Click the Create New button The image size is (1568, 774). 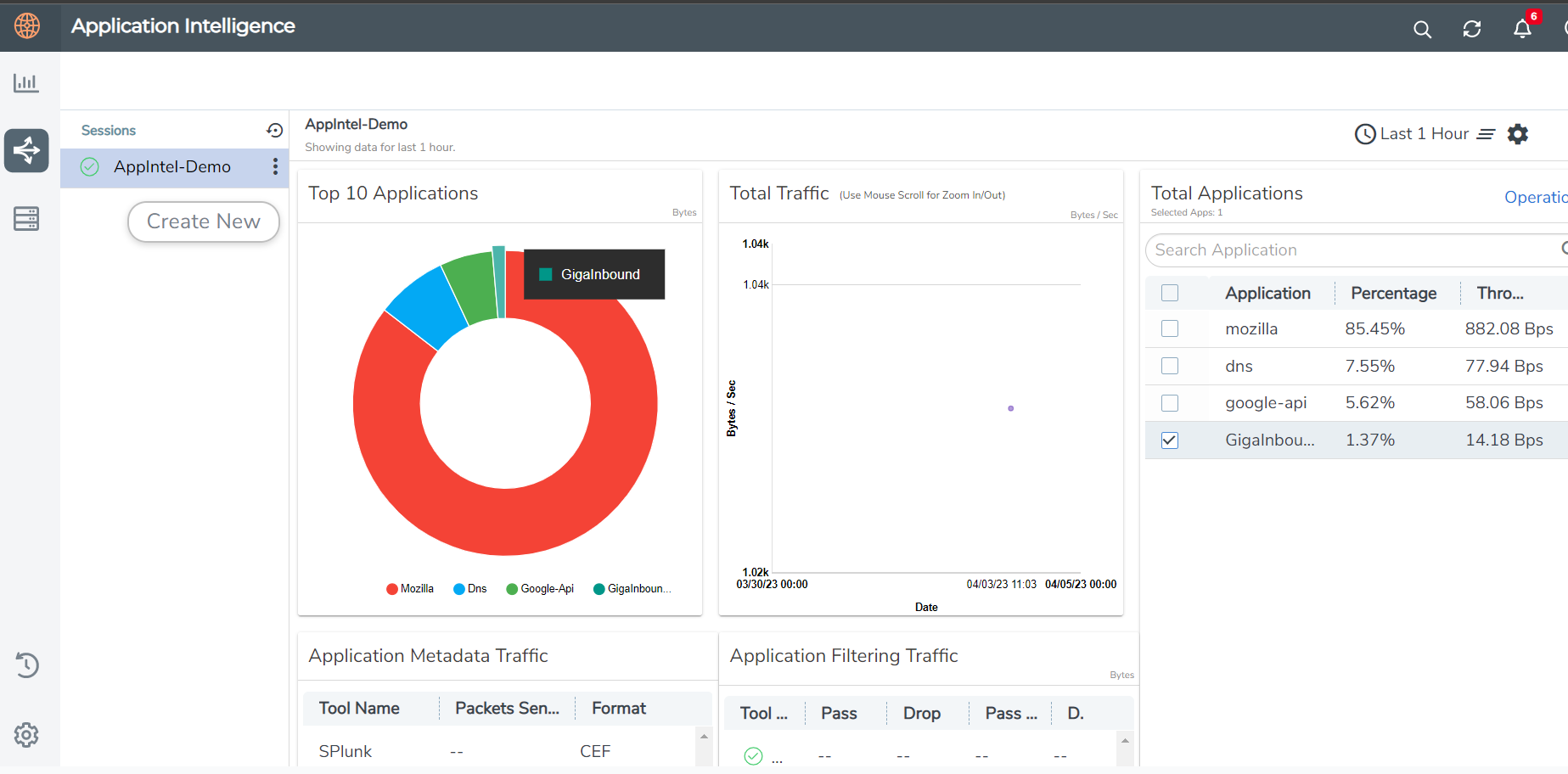pyautogui.click(x=204, y=222)
